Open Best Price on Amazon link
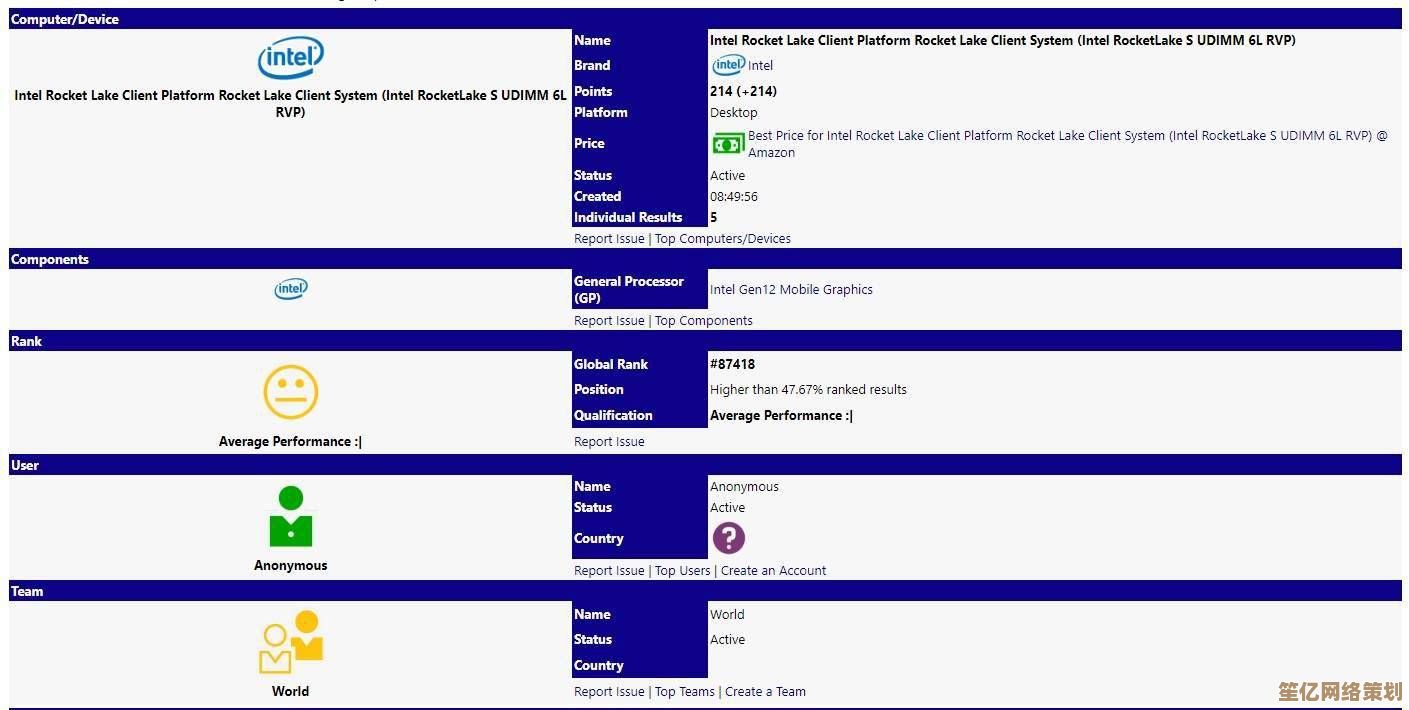This screenshot has width=1409, height=710. [1068, 144]
